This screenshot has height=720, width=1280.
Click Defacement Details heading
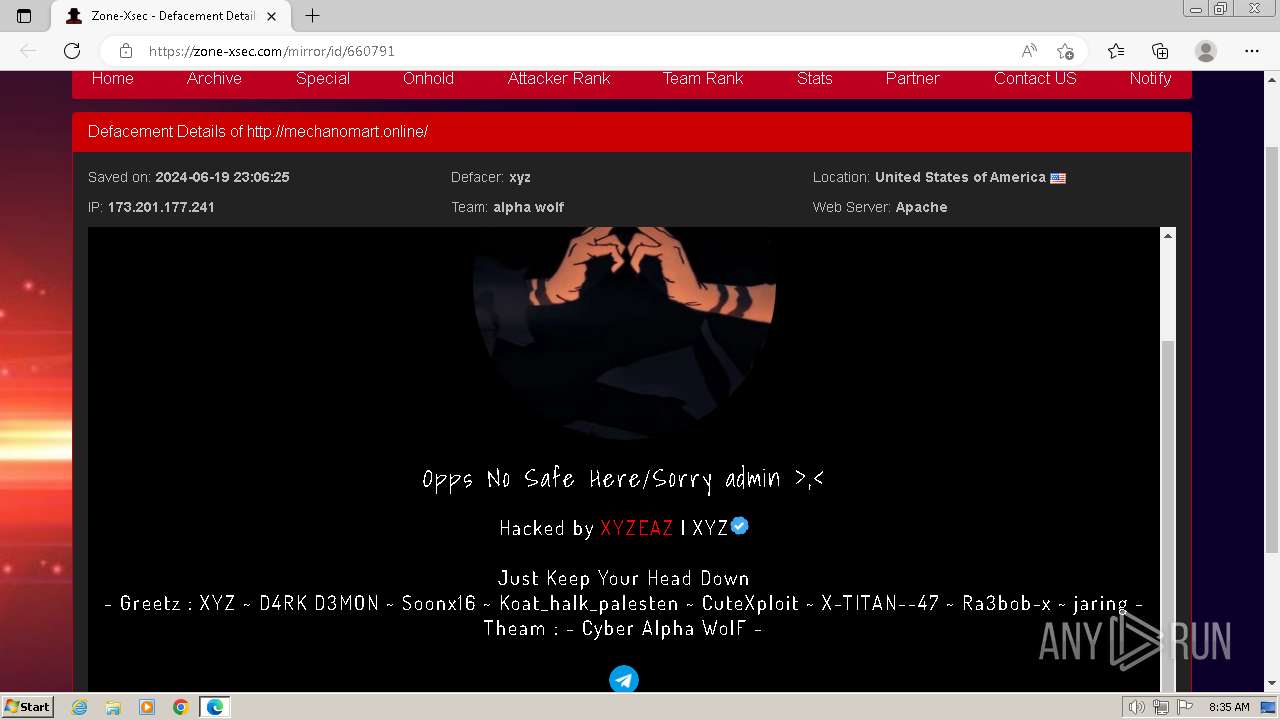click(258, 132)
